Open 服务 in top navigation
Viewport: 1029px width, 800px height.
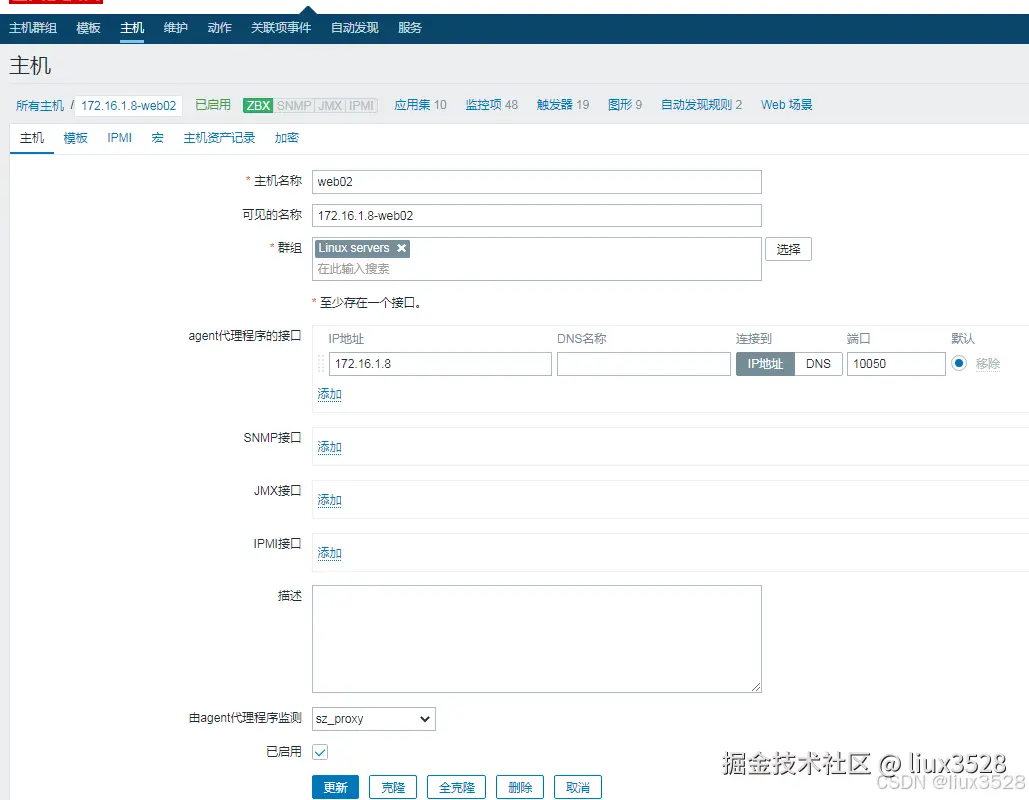click(x=410, y=28)
